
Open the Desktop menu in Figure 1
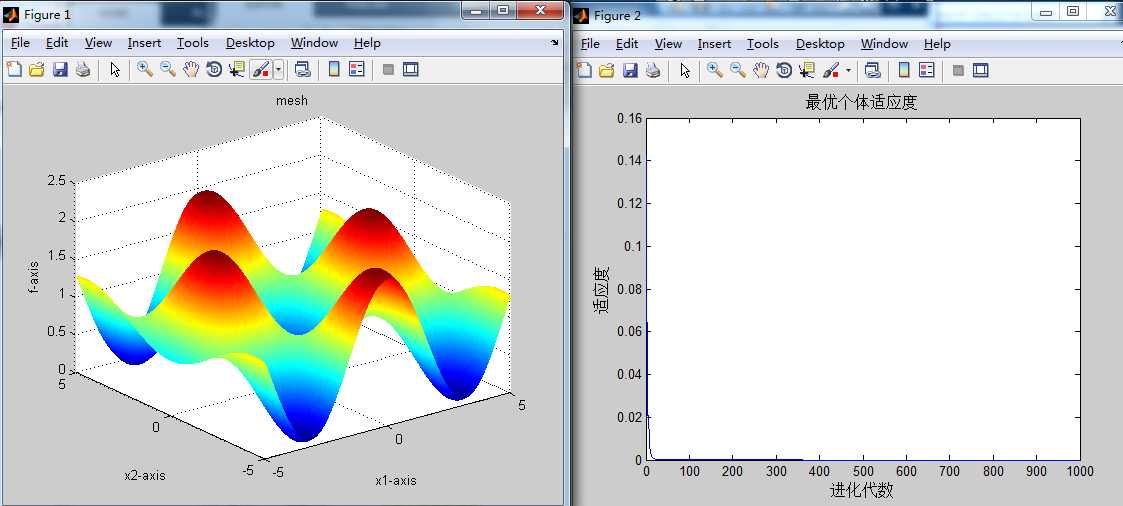[250, 43]
